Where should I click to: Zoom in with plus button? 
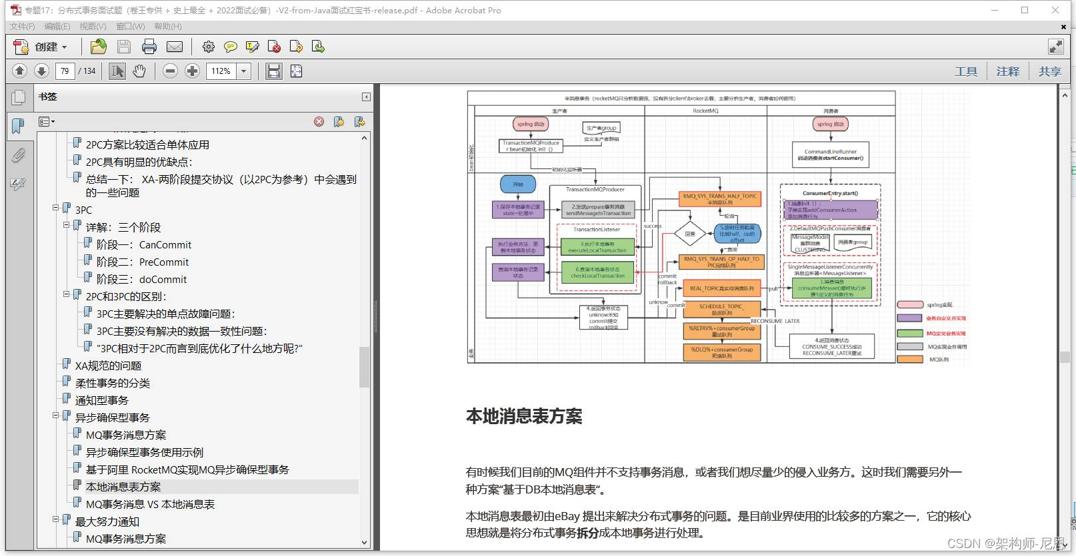point(192,71)
